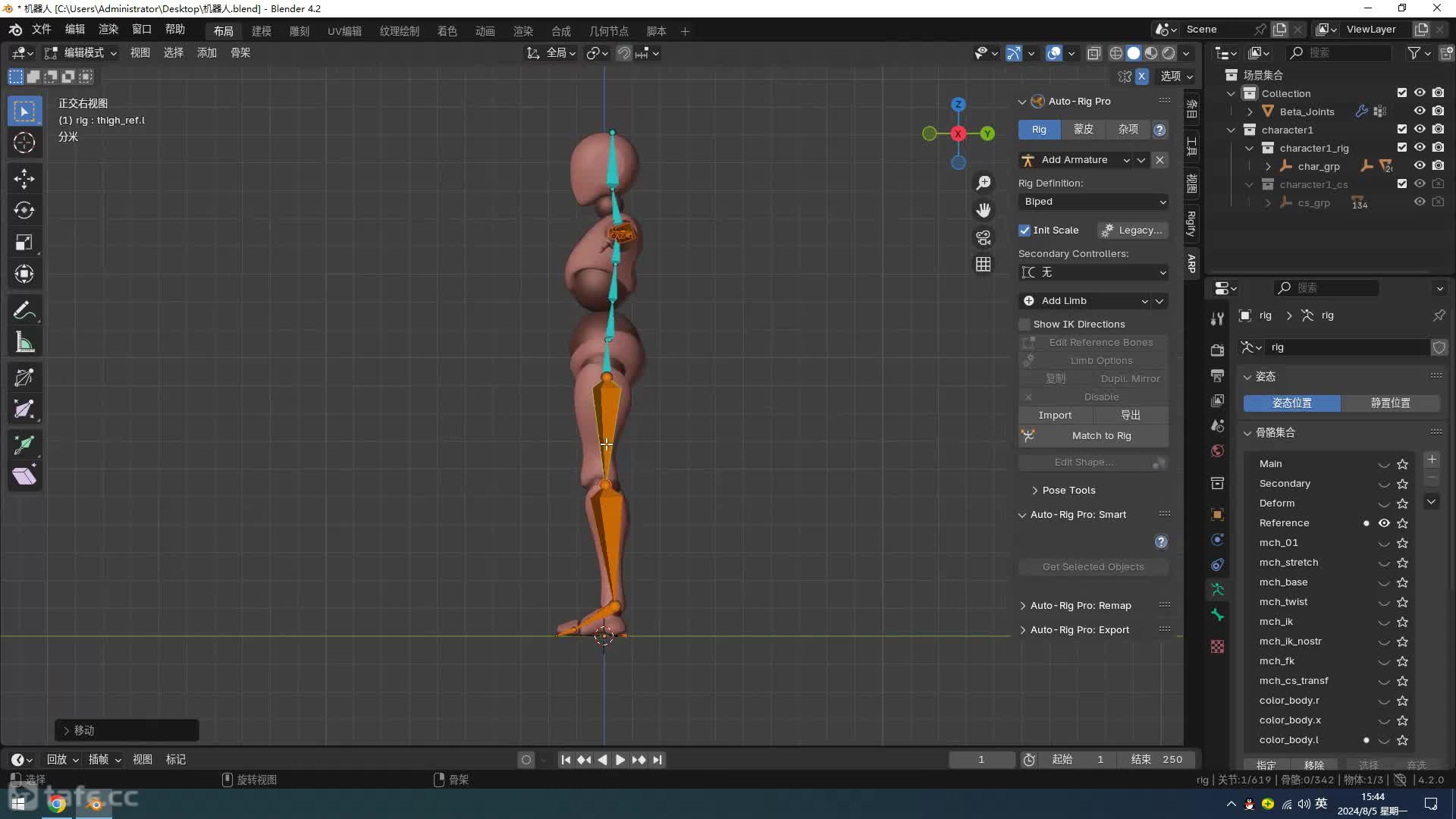Choose the Measure ruler tool
Screen dimensions: 1456x819
[24, 342]
